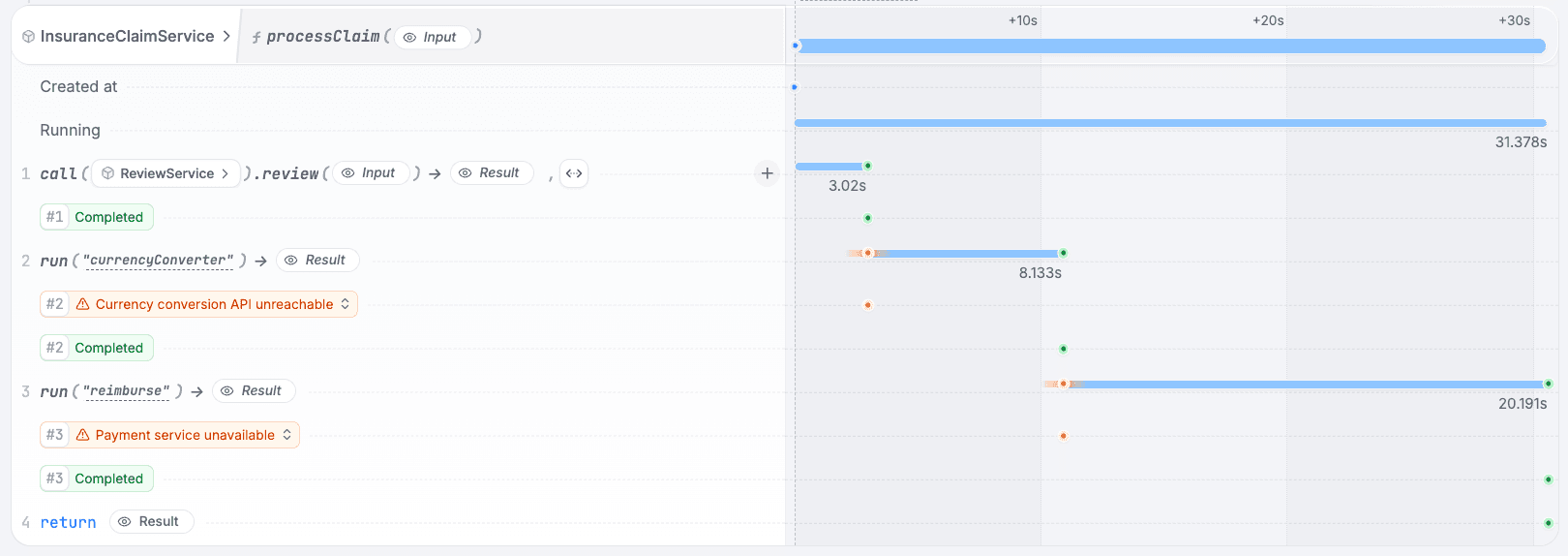Click the arrow icon after run reimburse

(x=196, y=391)
